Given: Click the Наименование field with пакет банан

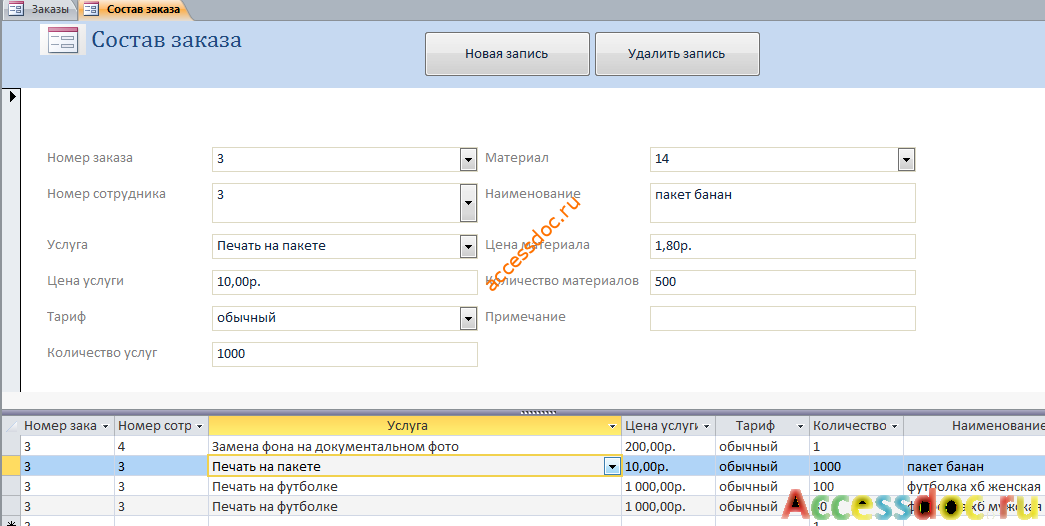Looking at the screenshot, I should coord(782,203).
